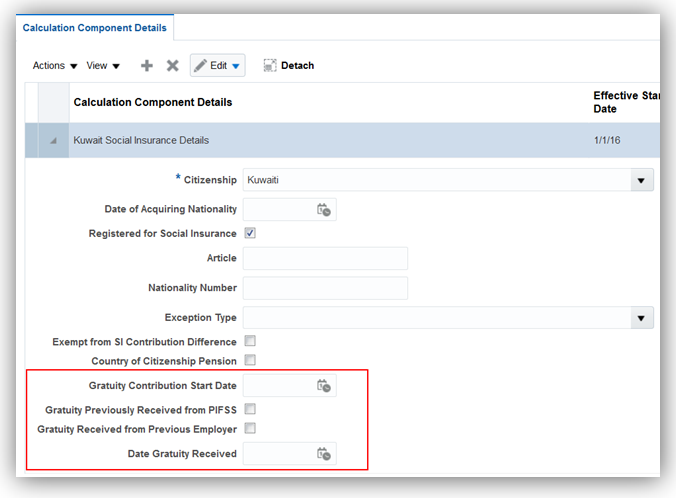The image size is (676, 498).
Task: Open the View menu
Action: tap(103, 66)
